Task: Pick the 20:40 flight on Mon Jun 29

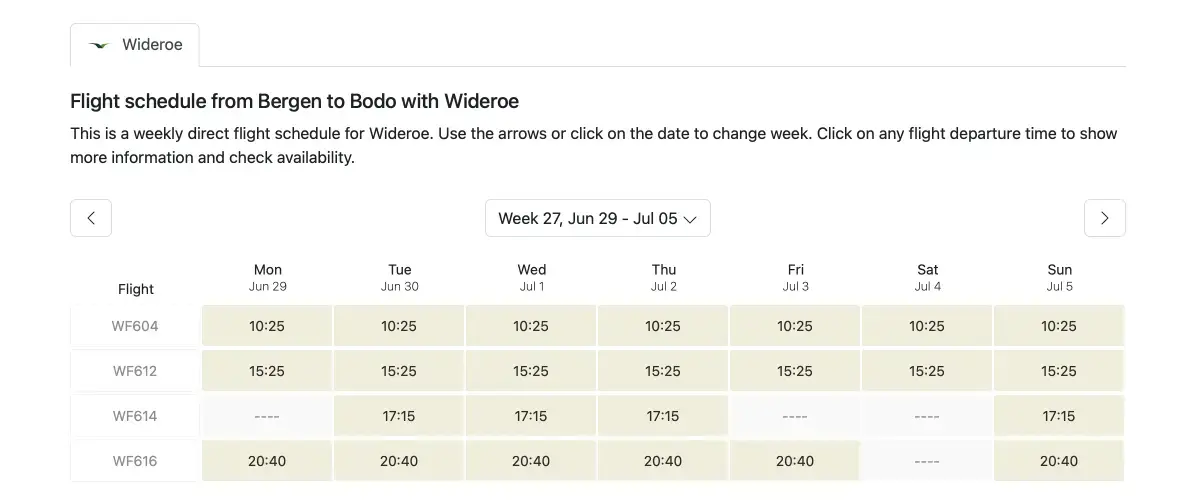Action: tap(267, 461)
